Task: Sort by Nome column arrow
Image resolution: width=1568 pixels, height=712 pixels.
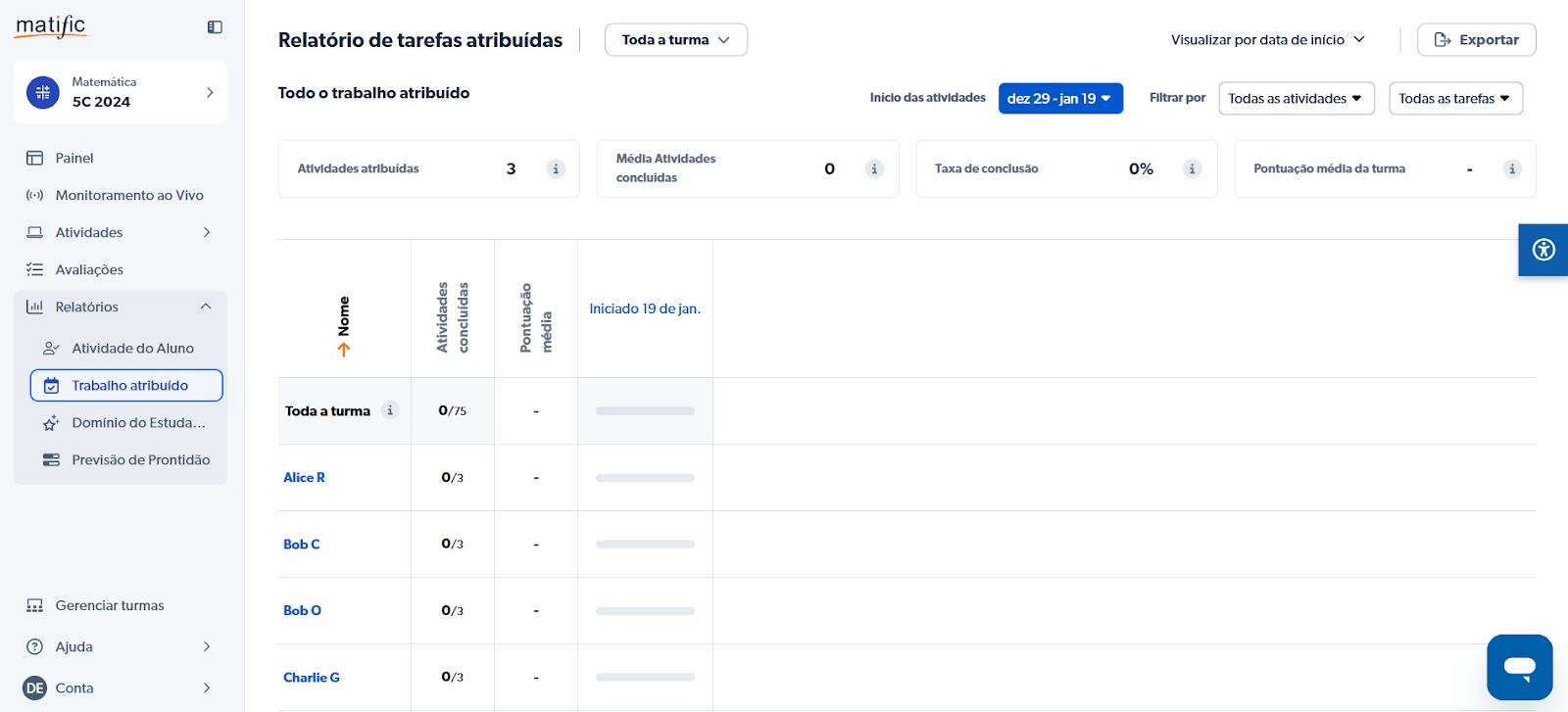Action: pos(344,349)
